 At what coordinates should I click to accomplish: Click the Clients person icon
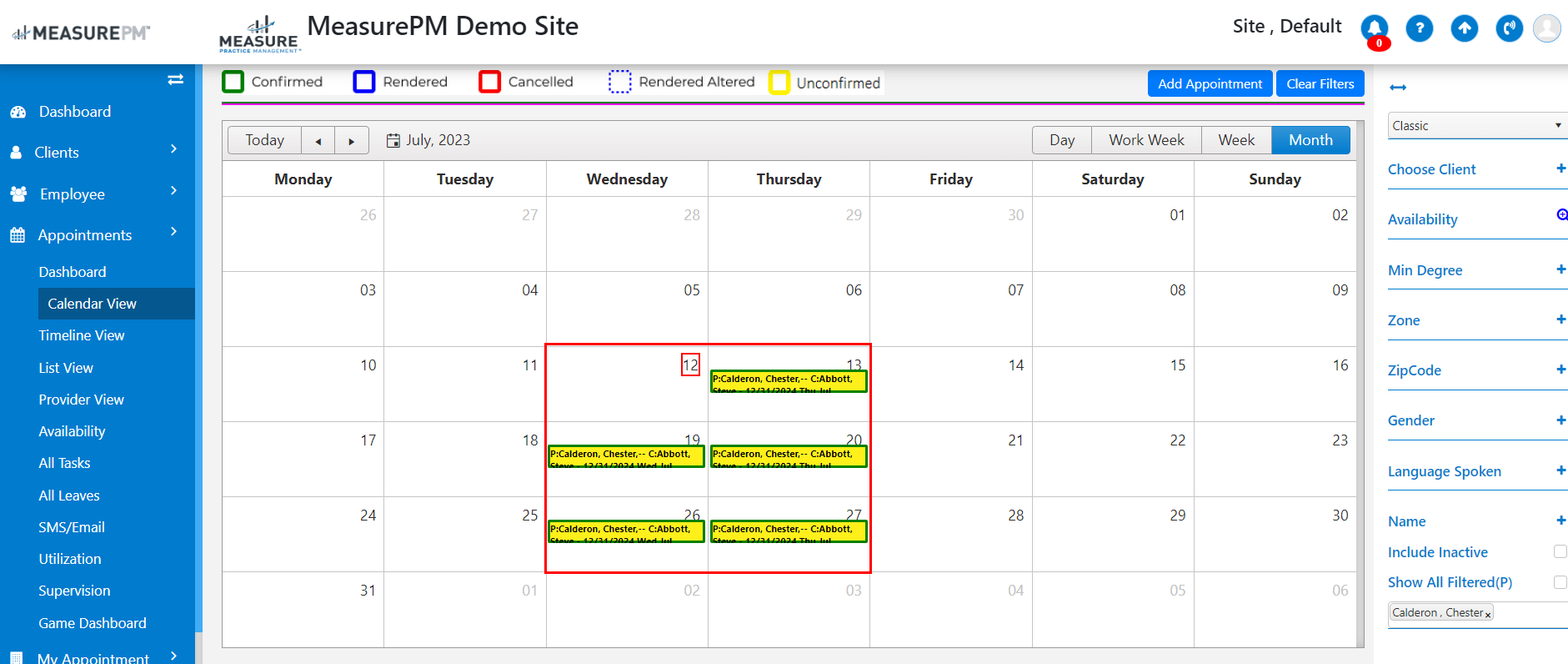[x=16, y=153]
